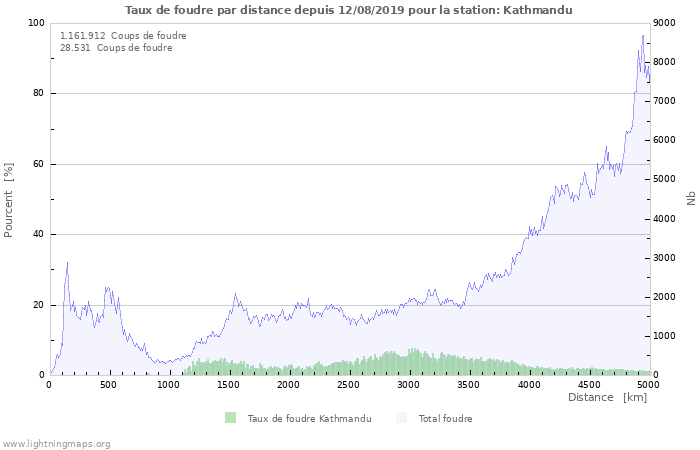Click the lavender Total foudre legend swatch
The width and height of the screenshot is (700, 450).
(402, 418)
